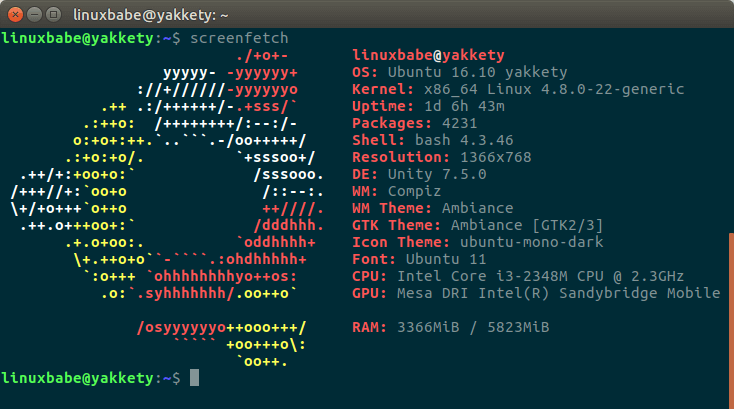Click the RAM usage line
Image resolution: width=734 pixels, height=409 pixels.
[450, 329]
